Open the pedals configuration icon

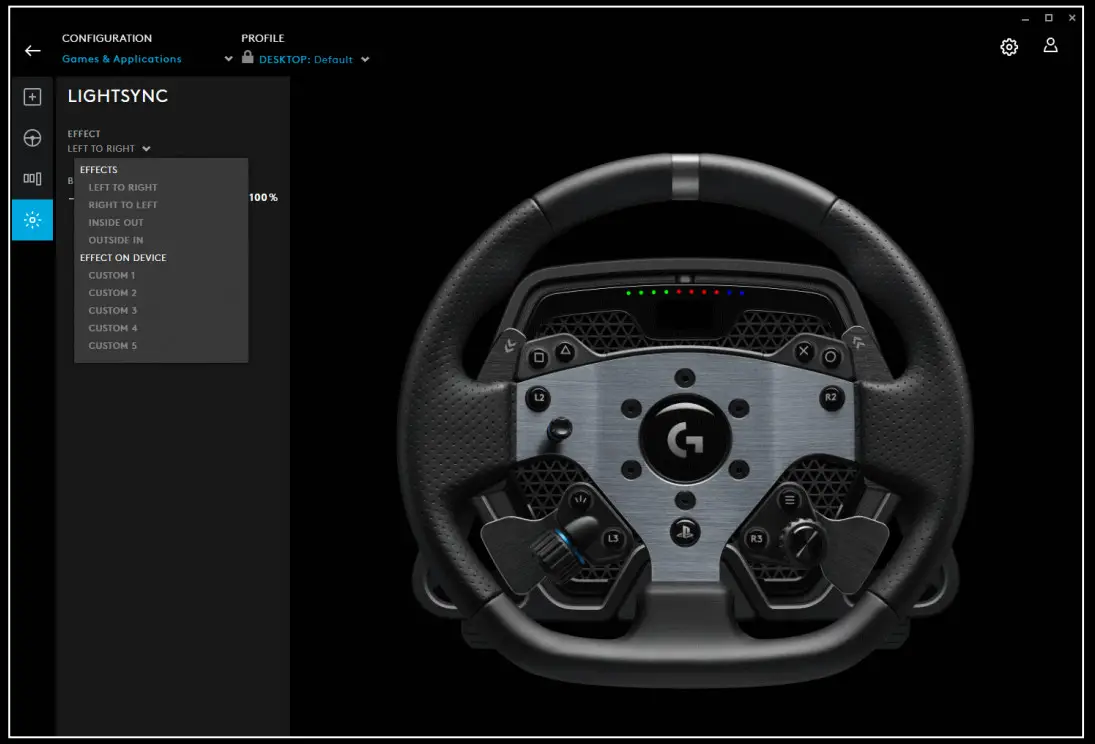(32, 178)
